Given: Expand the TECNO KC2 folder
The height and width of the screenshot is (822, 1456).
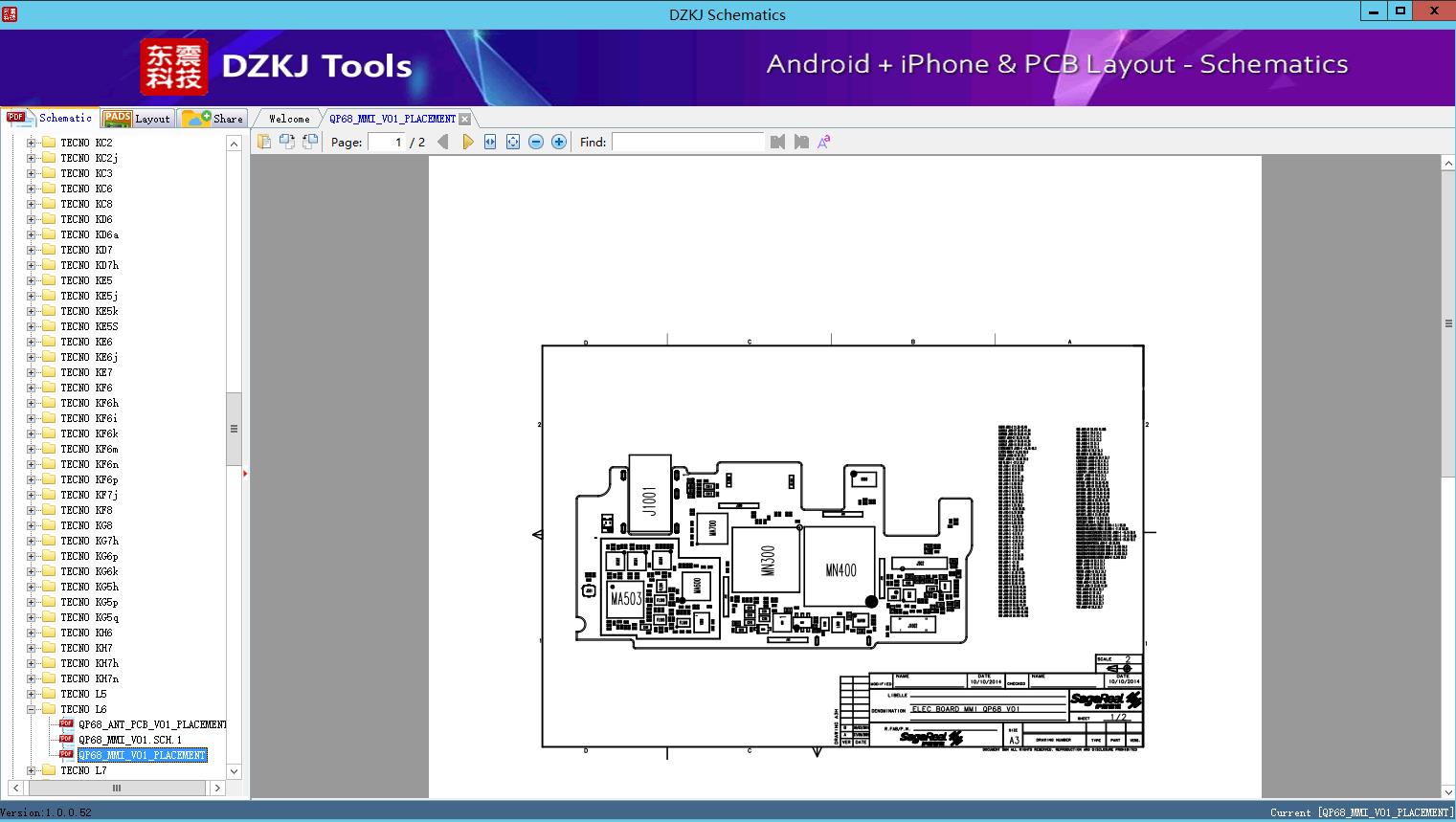Looking at the screenshot, I should [x=31, y=143].
